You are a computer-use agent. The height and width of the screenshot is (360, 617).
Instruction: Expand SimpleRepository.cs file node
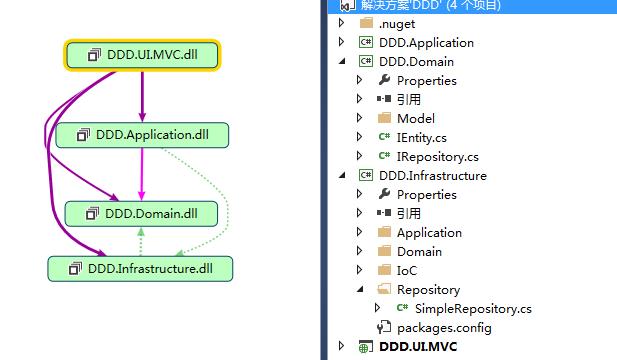377,308
